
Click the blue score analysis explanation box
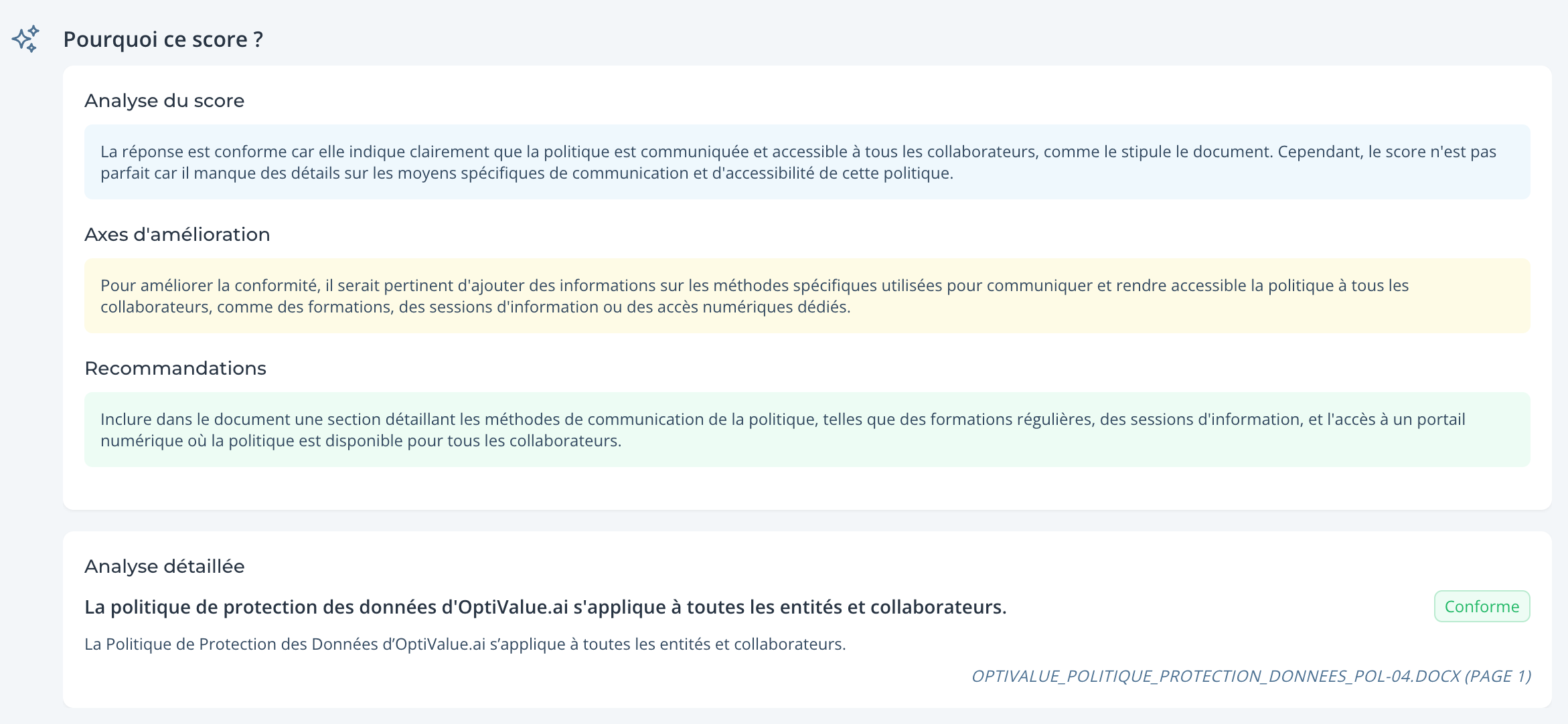pos(807,162)
